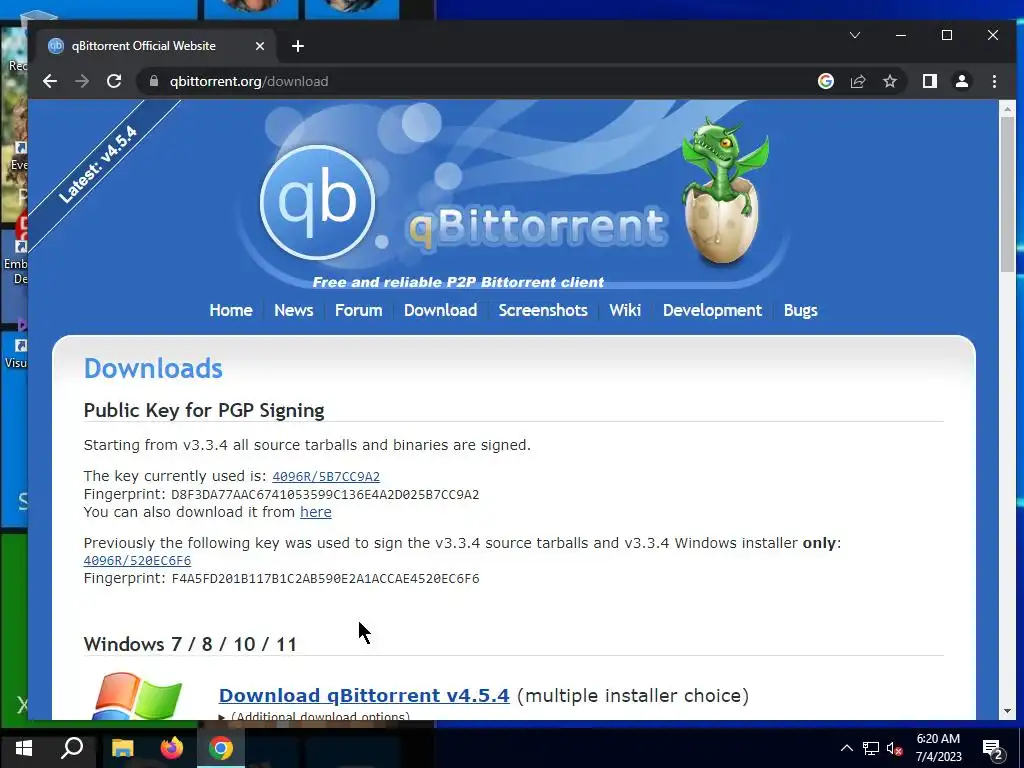Open the taskbar clock showing 6:20 AM
The width and height of the screenshot is (1024, 768).
tap(938, 748)
